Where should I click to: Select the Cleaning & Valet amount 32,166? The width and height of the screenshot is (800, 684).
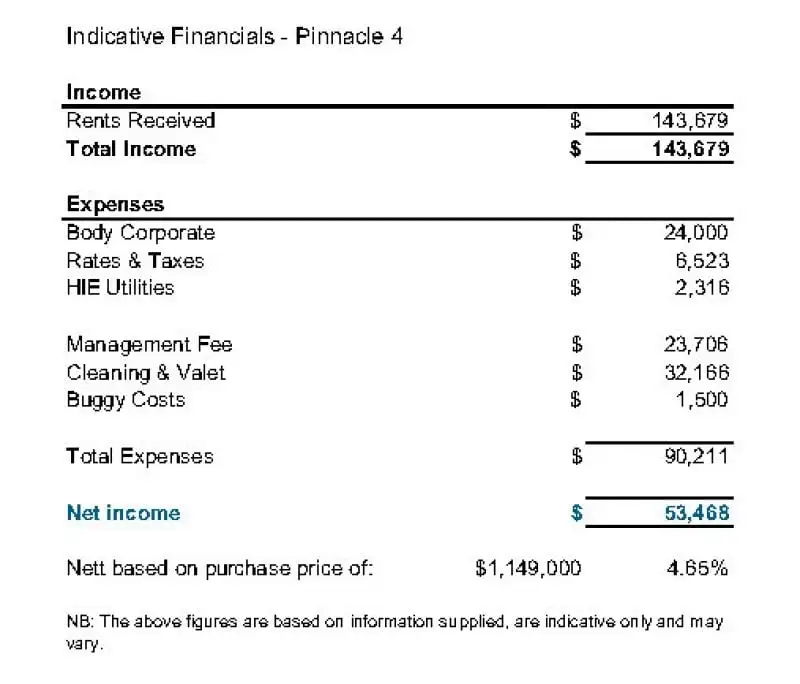tap(697, 373)
